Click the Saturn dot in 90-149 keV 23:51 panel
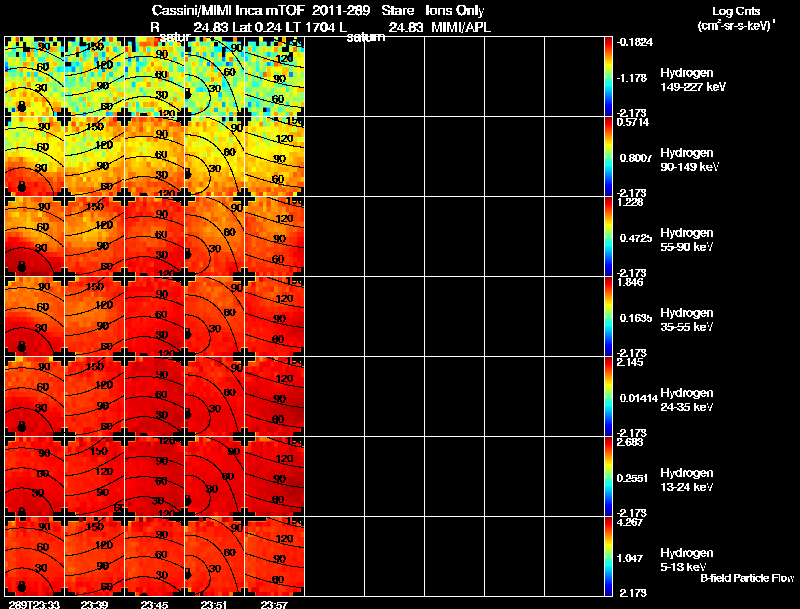Screen dimensions: 800x609 tap(188, 174)
